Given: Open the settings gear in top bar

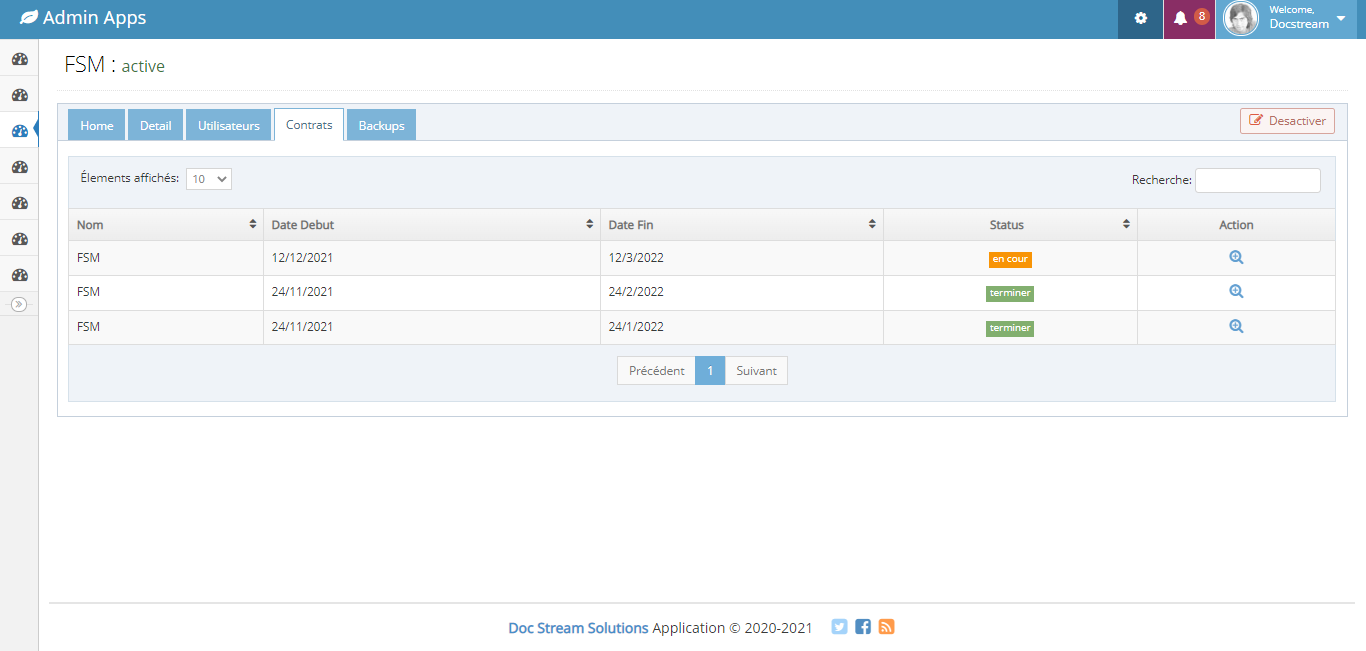Looking at the screenshot, I should tap(1140, 19).
